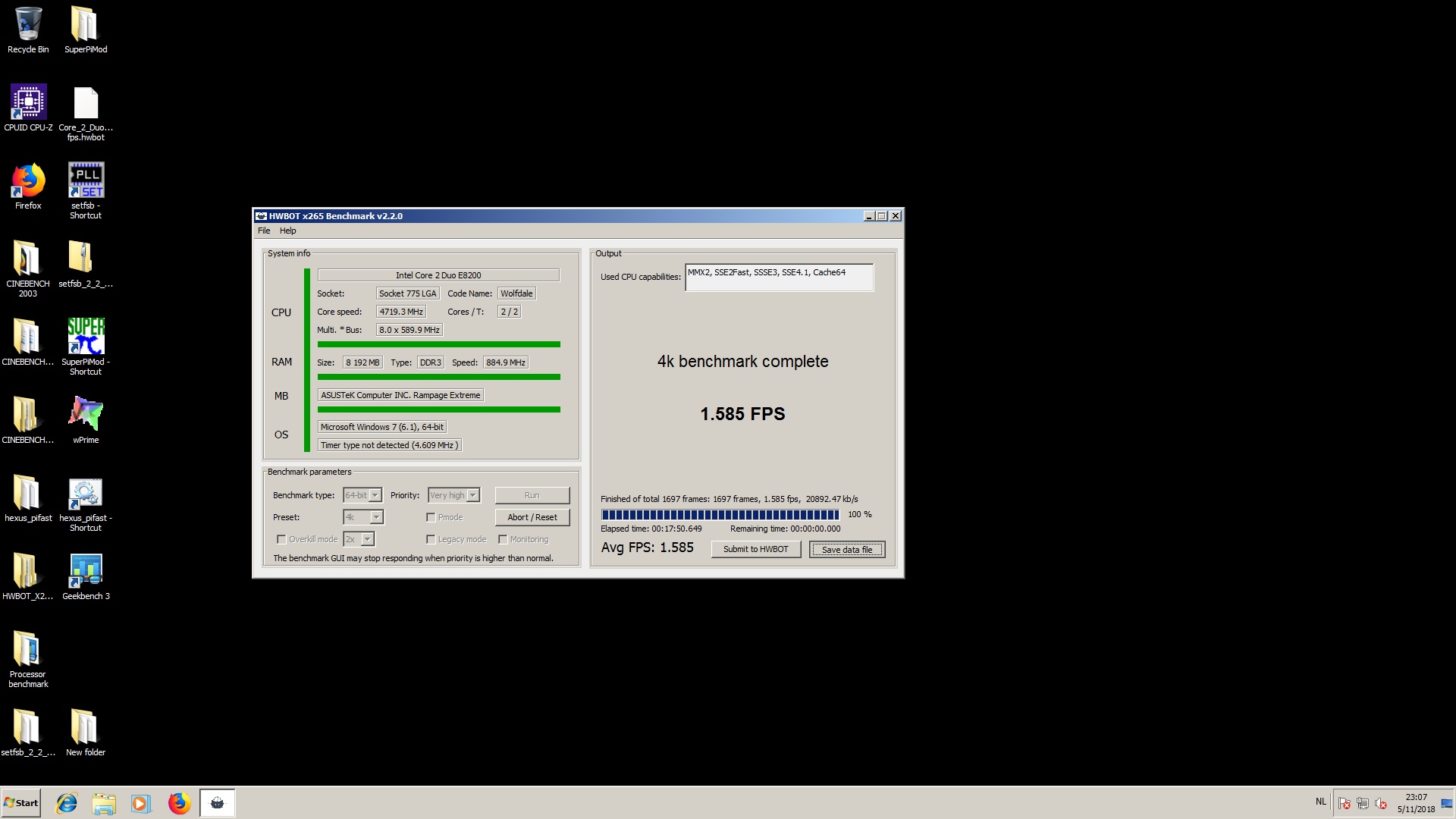Click the Abort / Reset button
This screenshot has height=819, width=1456.
532,518
